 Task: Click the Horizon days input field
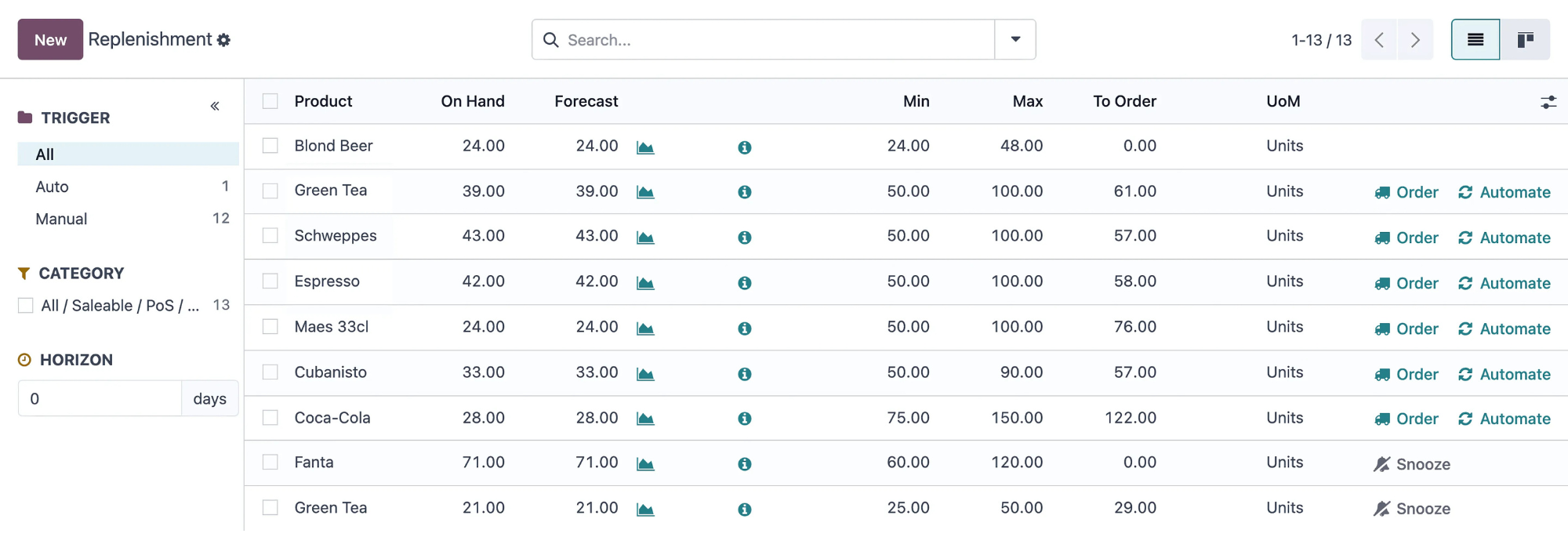tap(100, 398)
